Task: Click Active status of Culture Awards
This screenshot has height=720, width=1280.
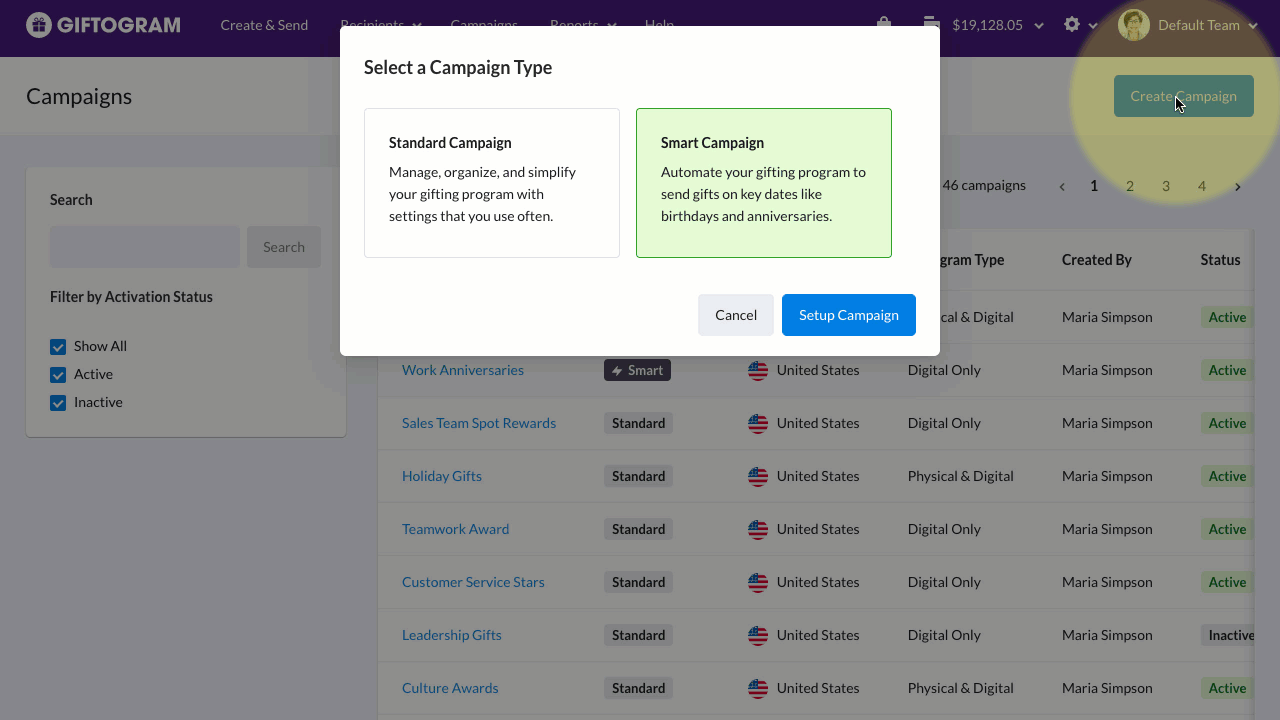Action: pos(1227,688)
